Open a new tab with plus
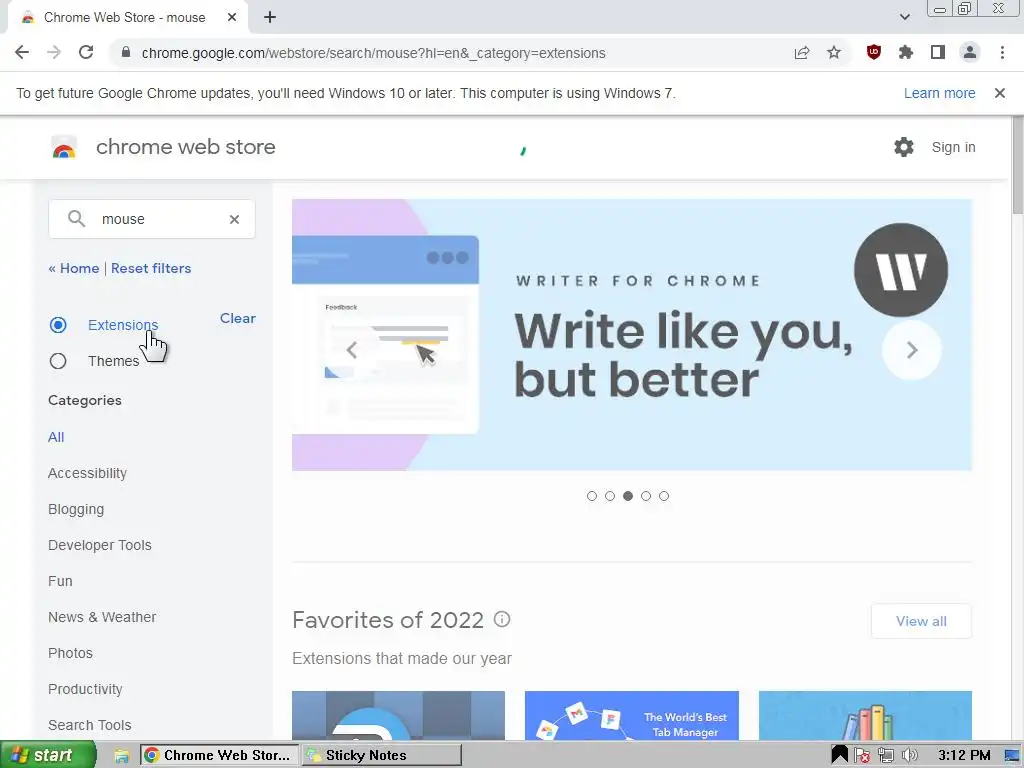The width and height of the screenshot is (1024, 768). [270, 18]
